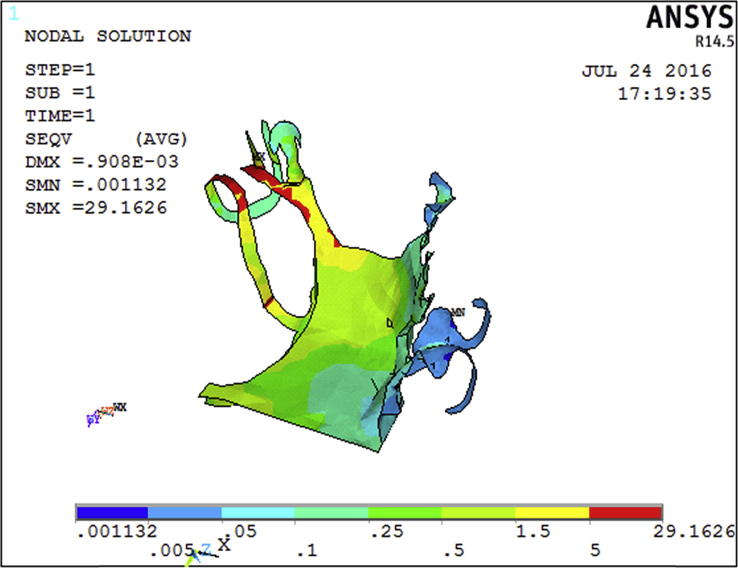
Task: Click the red legend color band
Action: pos(626,512)
